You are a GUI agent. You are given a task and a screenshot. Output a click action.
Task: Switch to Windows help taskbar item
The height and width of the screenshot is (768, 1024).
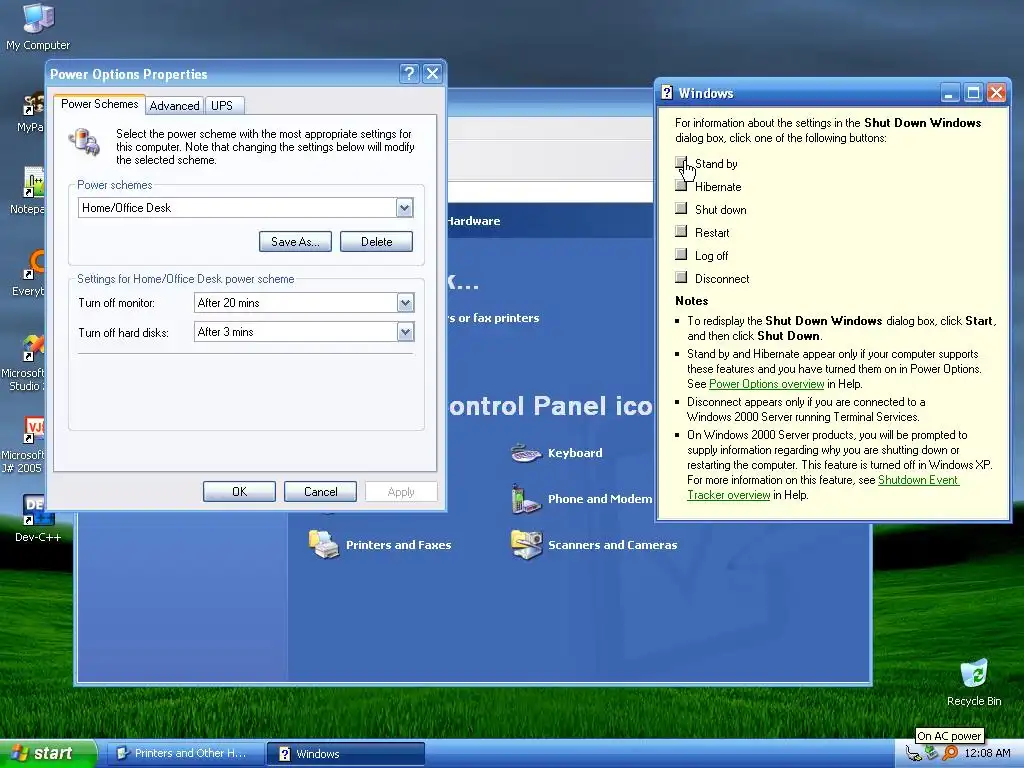(346, 753)
